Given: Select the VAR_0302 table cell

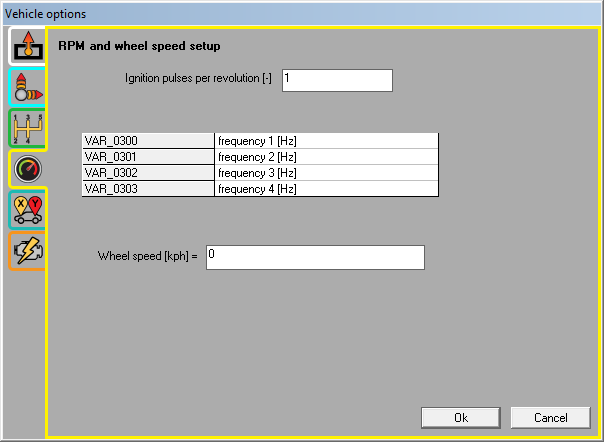Looking at the screenshot, I should click(148, 172).
